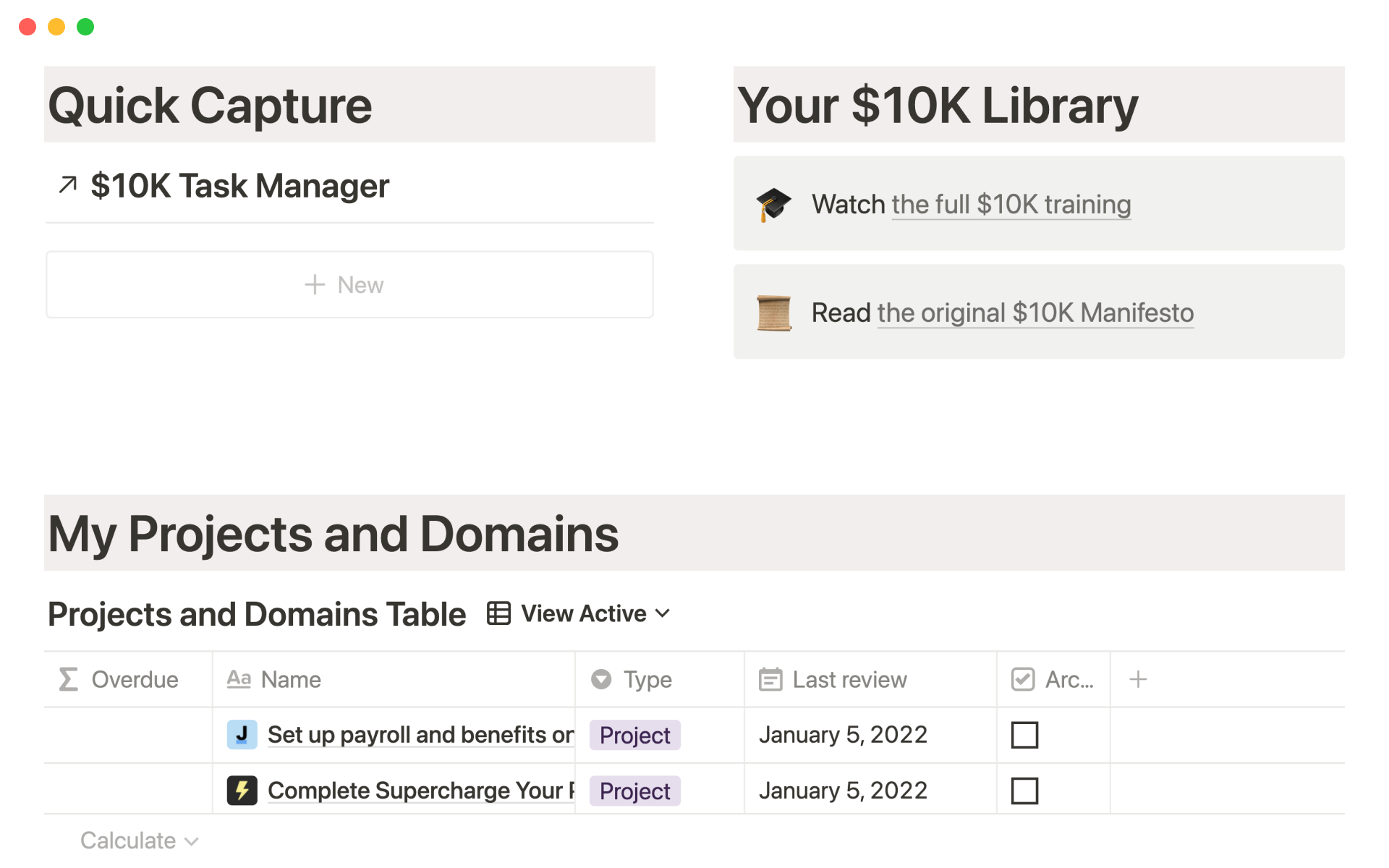Open the full $10K training link
Screen dimensions: 1389x868
(1011, 205)
